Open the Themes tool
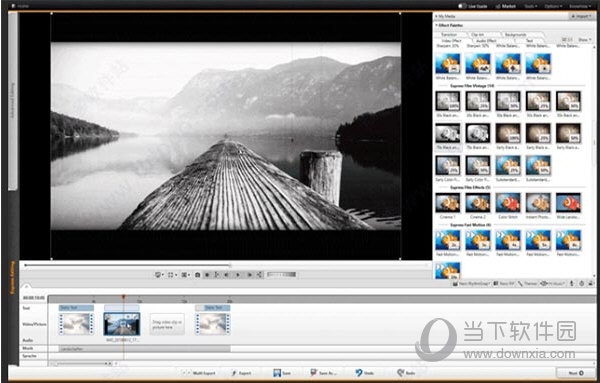Screen dimensions: 600x383 528,284
